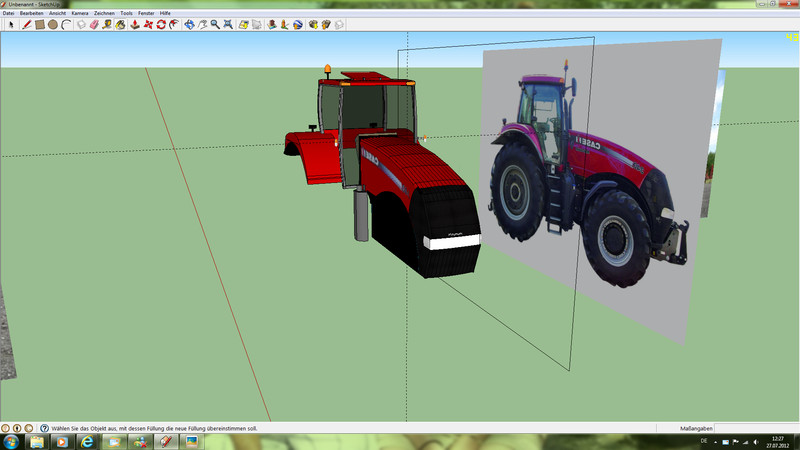Open Windows Media Player from taskbar
This screenshot has width=800, height=450.
pyautogui.click(x=62, y=442)
